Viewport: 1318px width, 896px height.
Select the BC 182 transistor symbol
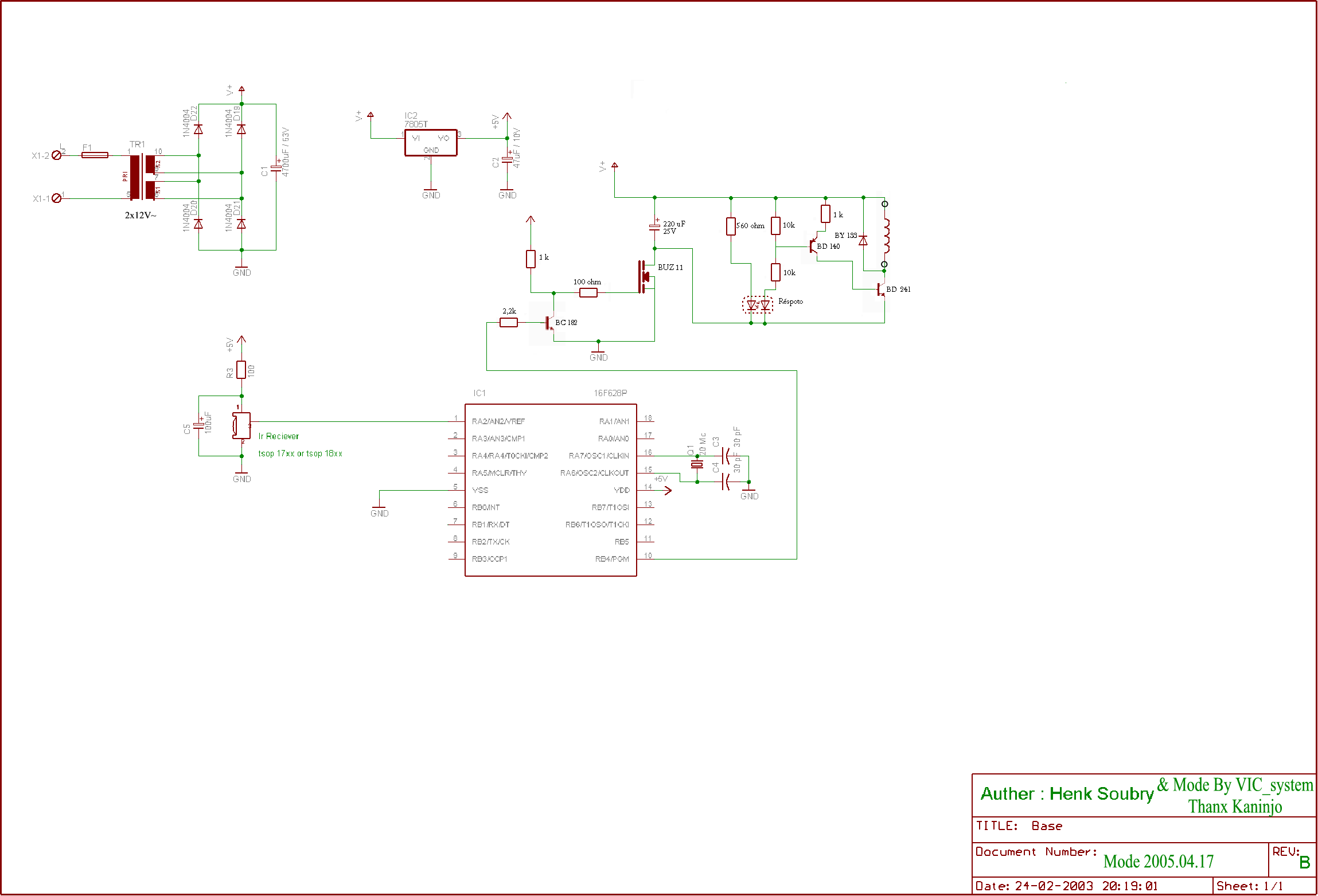(549, 323)
